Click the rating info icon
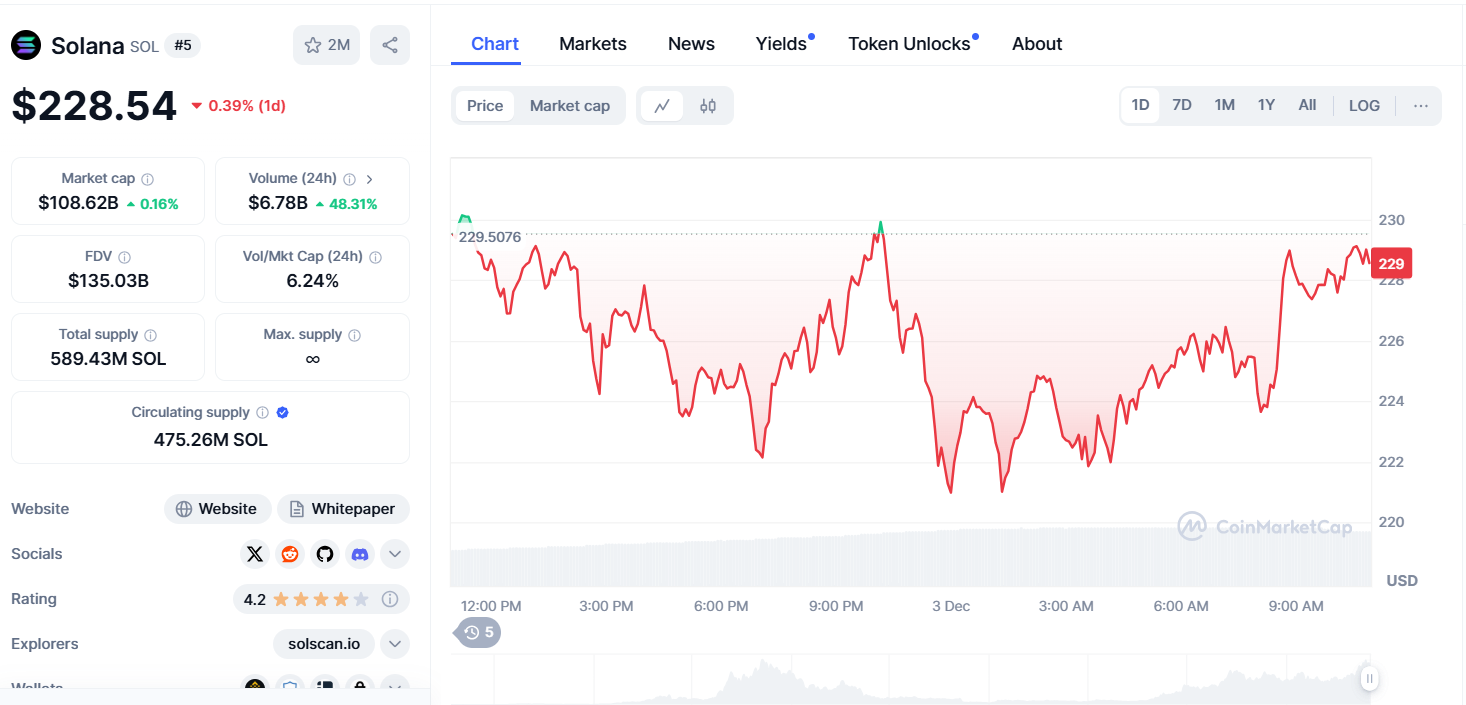The height and width of the screenshot is (705, 1466). (x=390, y=599)
